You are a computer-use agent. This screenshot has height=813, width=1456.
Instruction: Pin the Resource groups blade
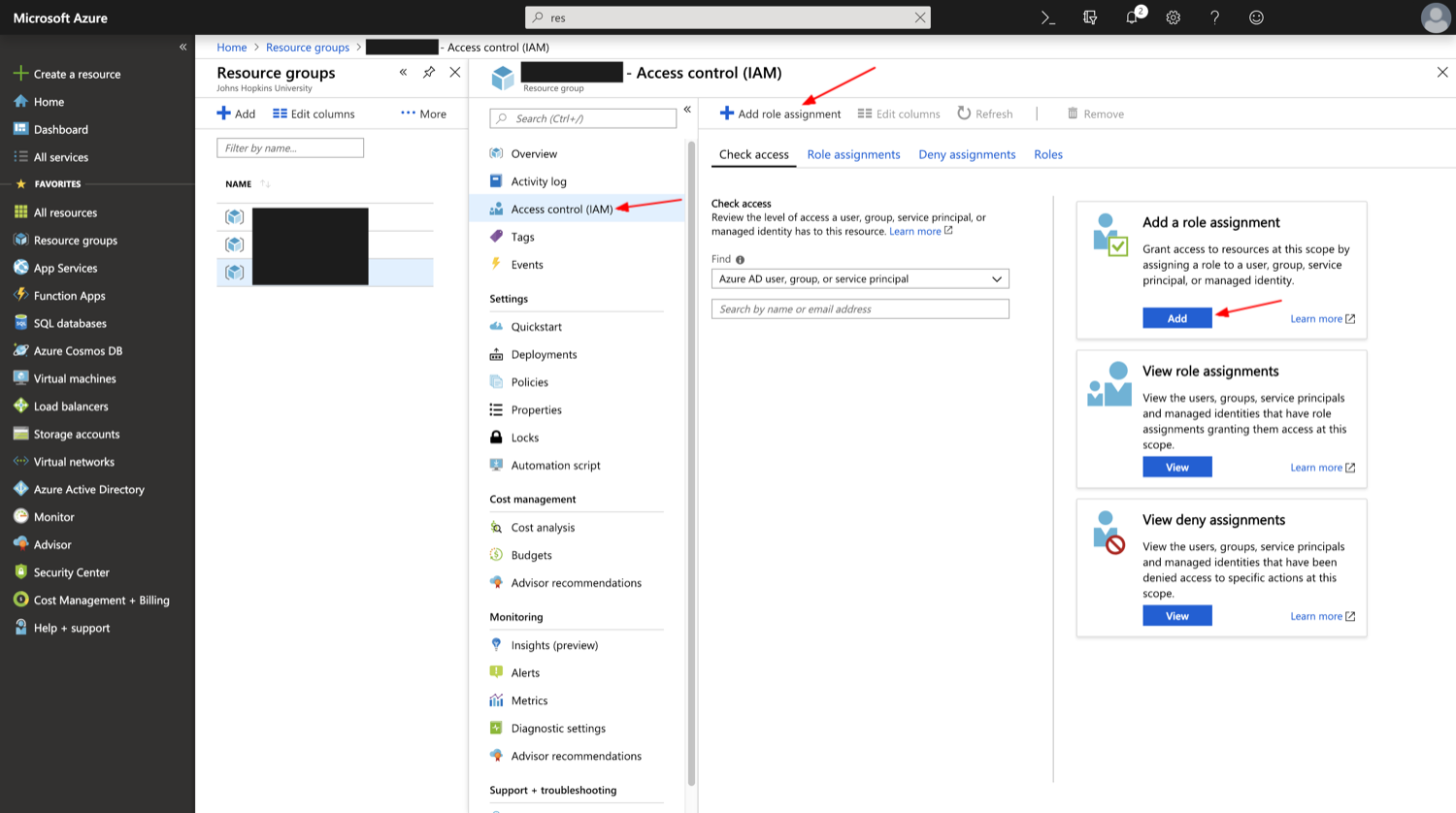(429, 72)
